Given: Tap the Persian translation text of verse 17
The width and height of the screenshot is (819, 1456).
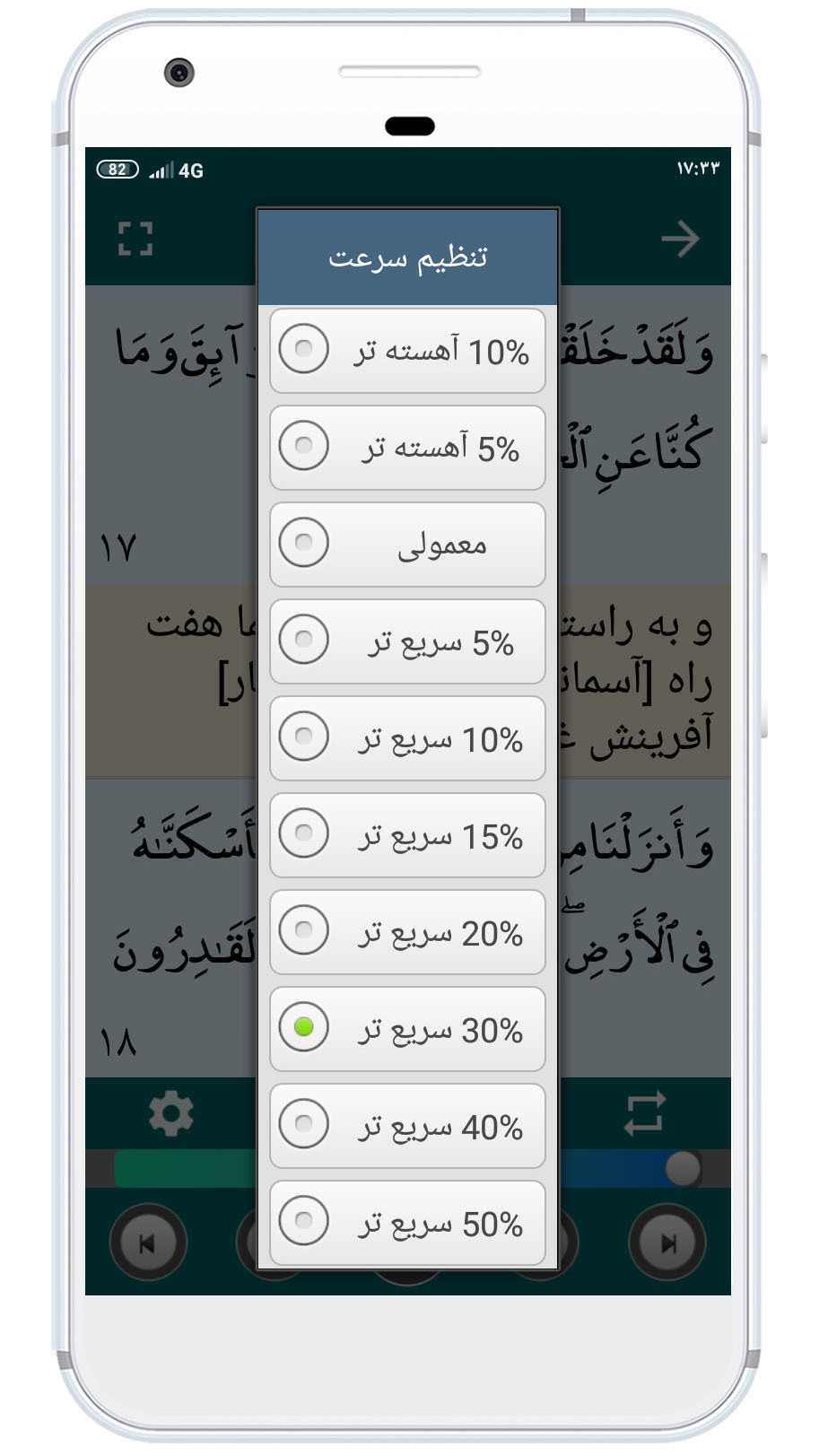Looking at the screenshot, I should point(637,682).
